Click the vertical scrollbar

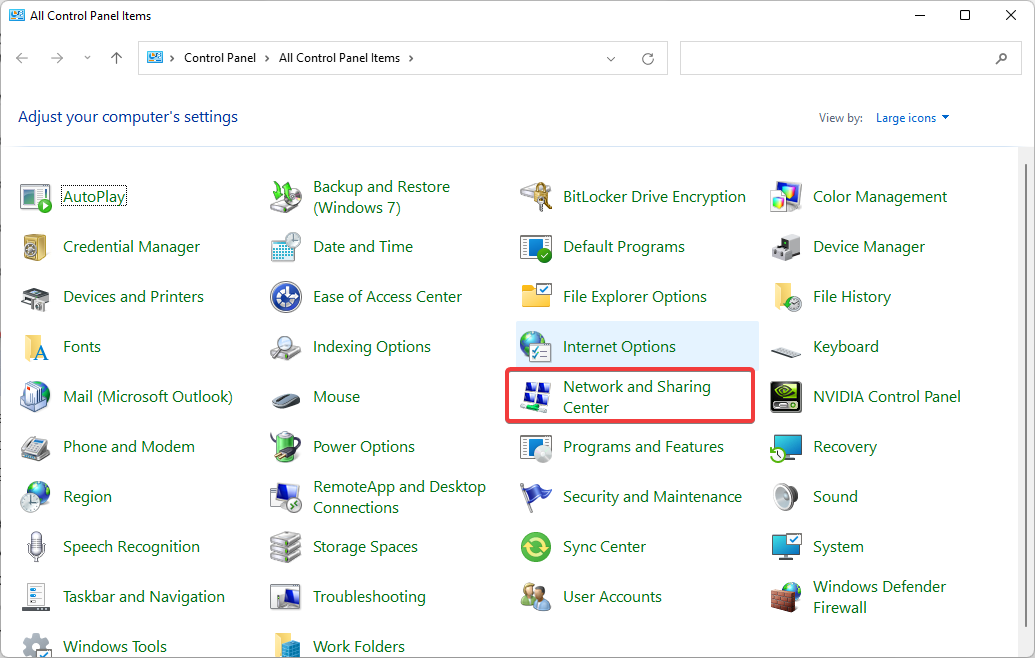point(1026,396)
